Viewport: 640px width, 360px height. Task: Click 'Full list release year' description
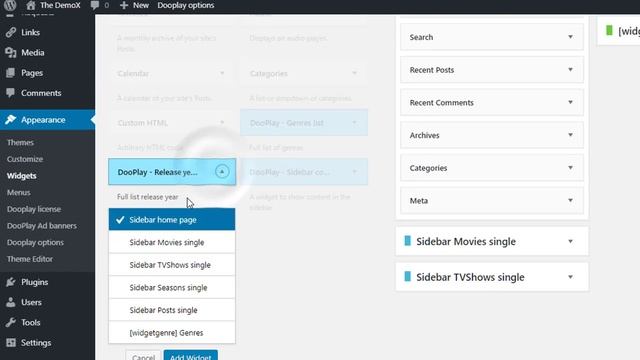pyautogui.click(x=148, y=197)
